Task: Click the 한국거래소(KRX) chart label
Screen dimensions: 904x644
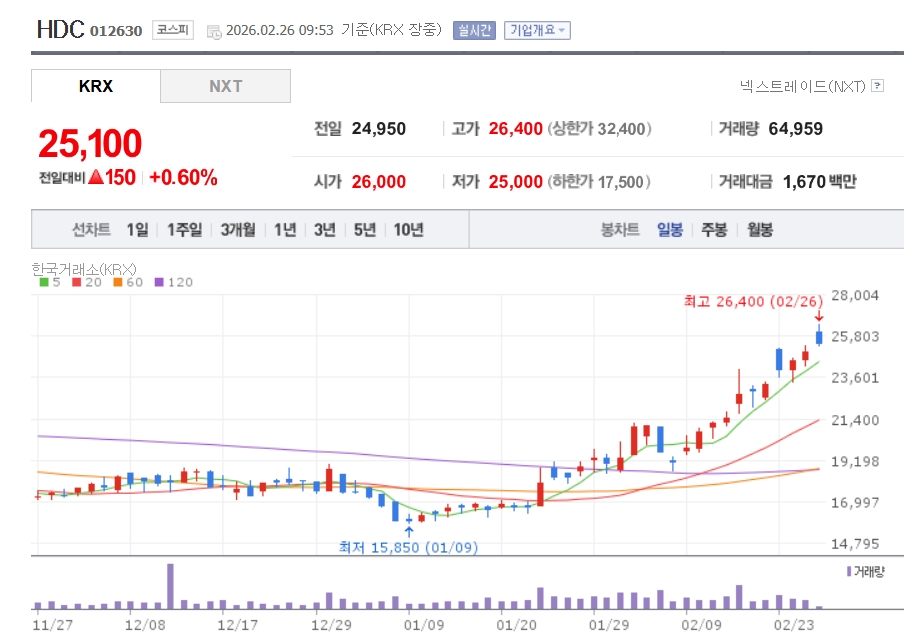Action: [x=84, y=269]
